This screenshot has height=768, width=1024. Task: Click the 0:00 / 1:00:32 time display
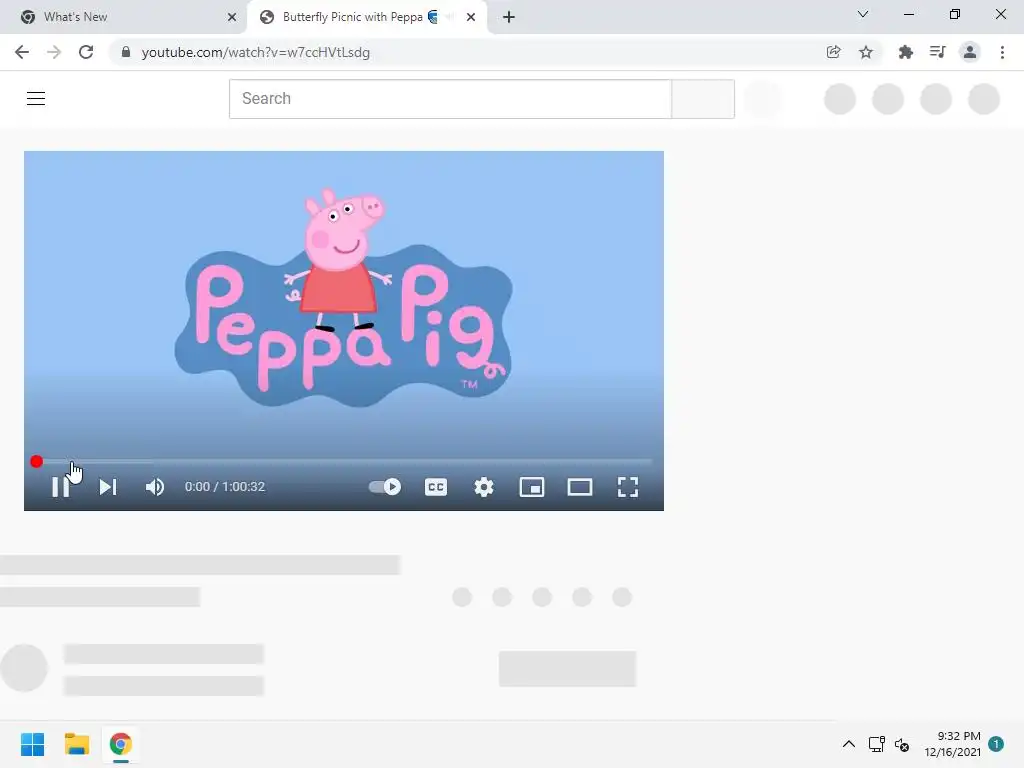(x=225, y=487)
